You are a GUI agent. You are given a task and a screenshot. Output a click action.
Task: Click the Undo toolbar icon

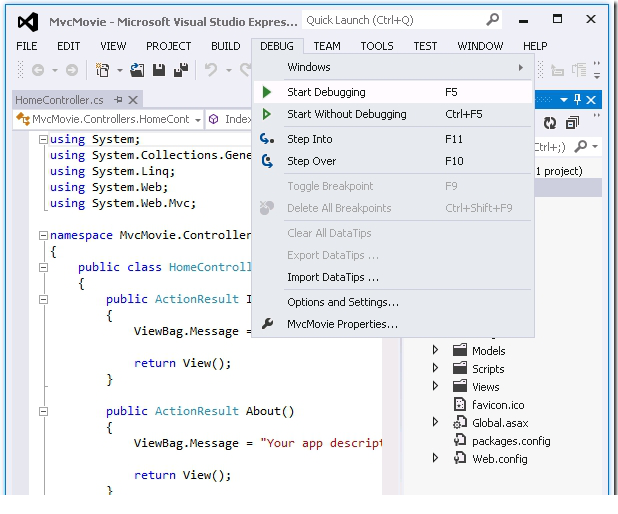pos(211,70)
